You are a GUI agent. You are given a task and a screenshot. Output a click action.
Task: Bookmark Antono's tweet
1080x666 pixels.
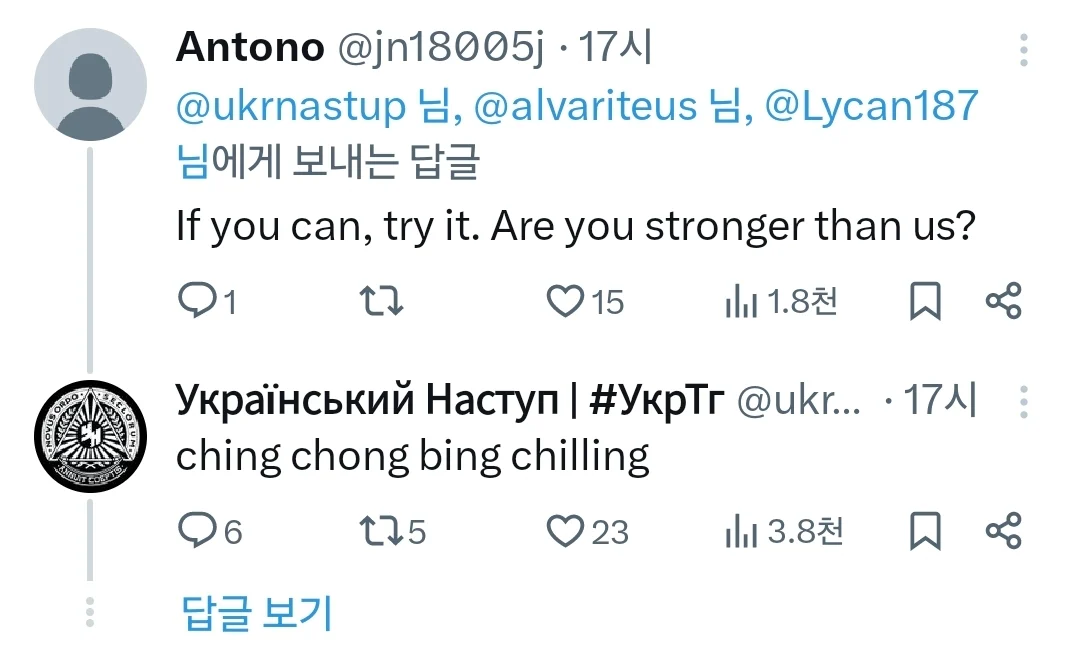(925, 301)
